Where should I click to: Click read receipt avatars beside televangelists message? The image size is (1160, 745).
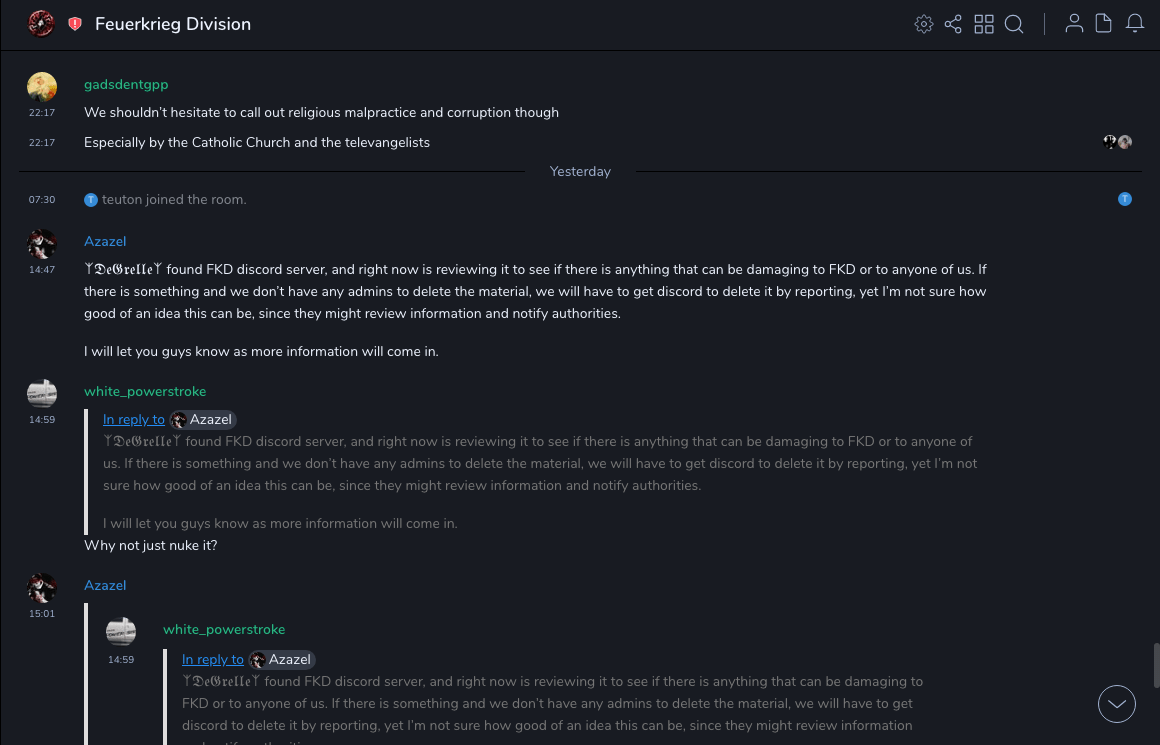1117,142
